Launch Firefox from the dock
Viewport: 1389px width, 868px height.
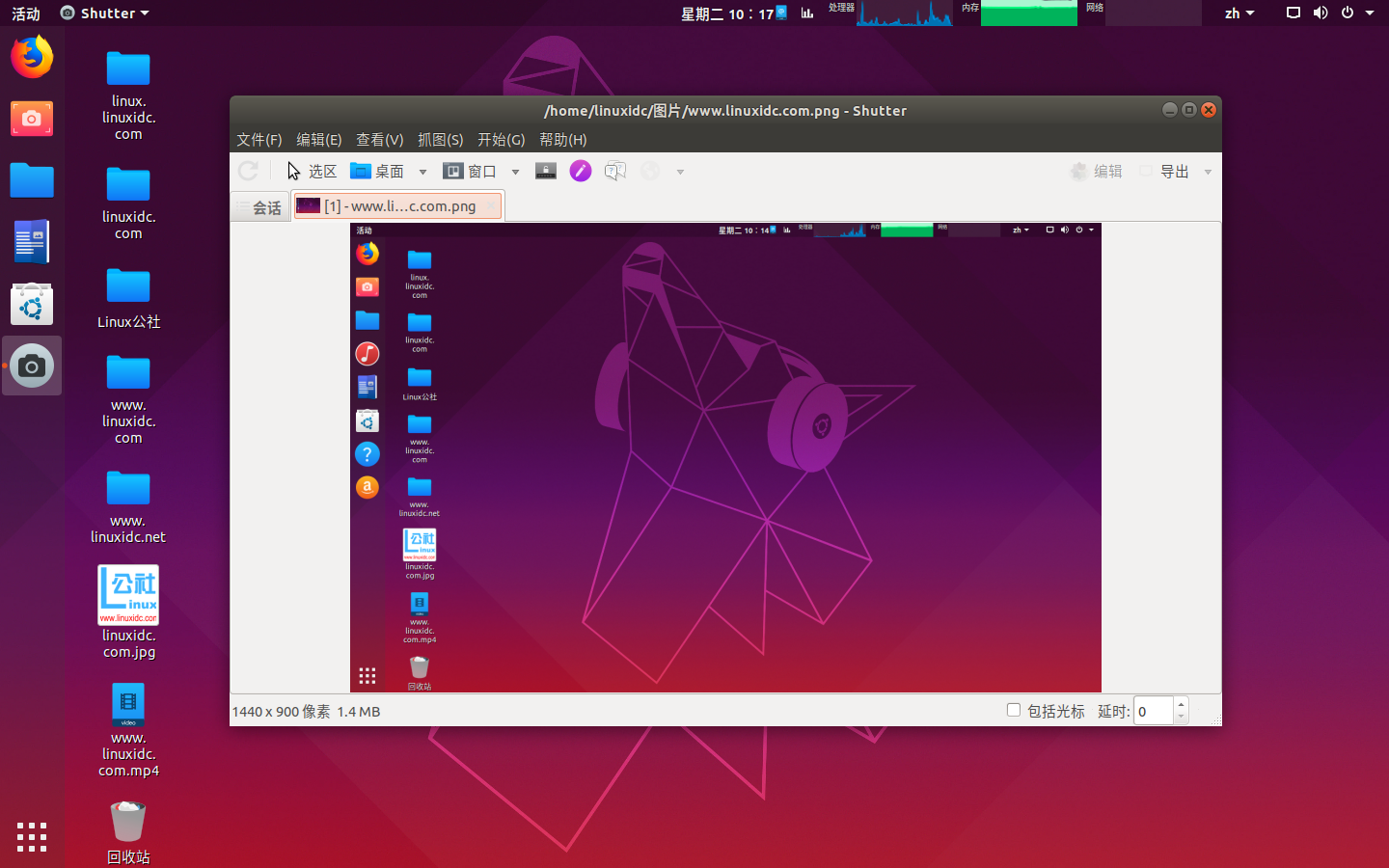[x=32, y=57]
